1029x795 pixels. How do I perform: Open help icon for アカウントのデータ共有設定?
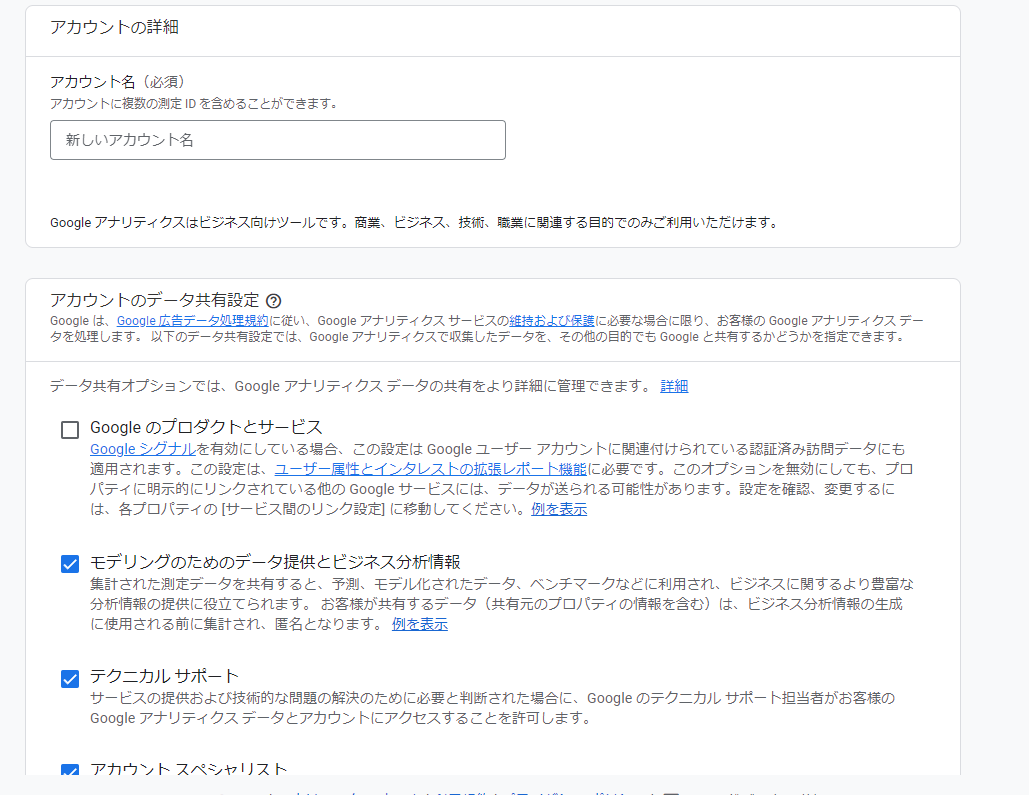click(x=273, y=298)
